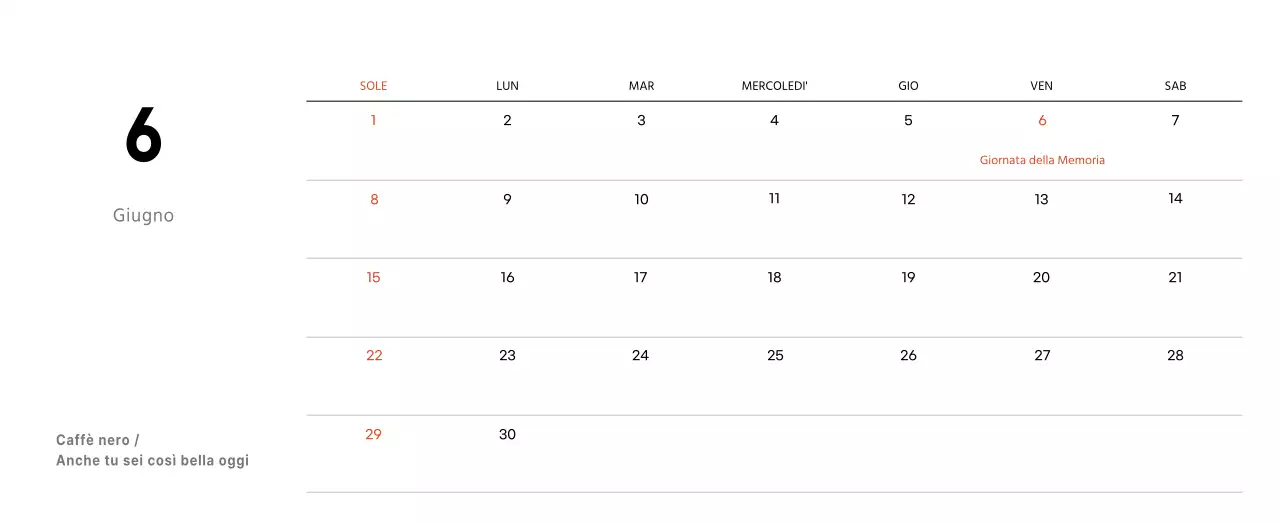Open the Giornata della Memoria event label
1280x522 pixels.
1042,160
